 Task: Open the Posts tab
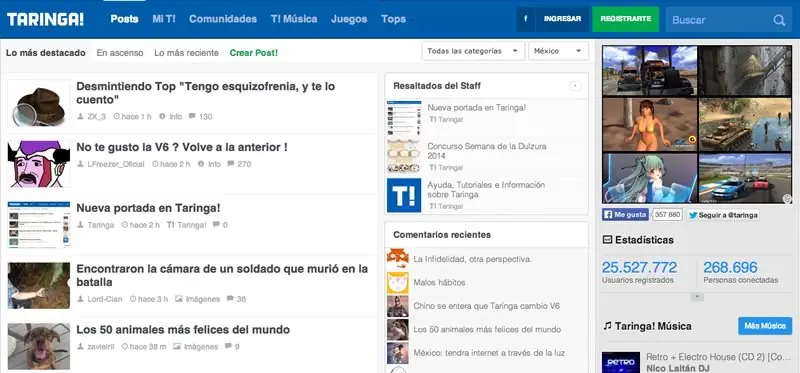[x=124, y=19]
